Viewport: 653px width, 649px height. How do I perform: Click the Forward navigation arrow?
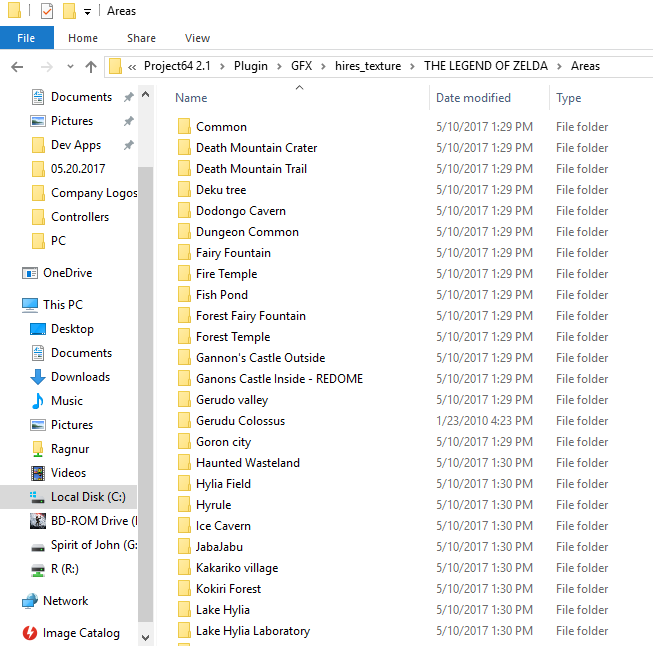coord(47,67)
